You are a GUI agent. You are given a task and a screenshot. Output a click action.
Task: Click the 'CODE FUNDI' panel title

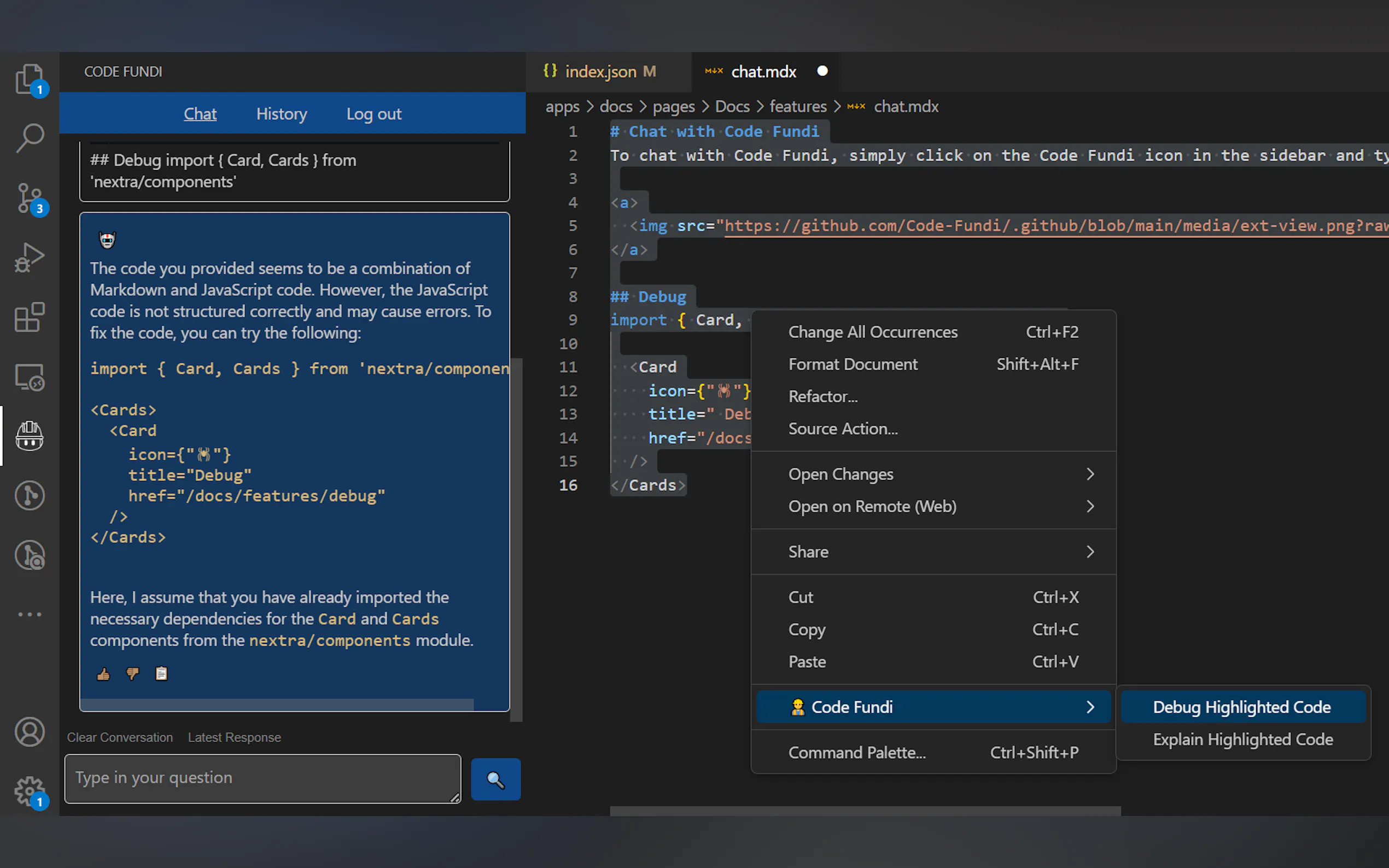(123, 72)
